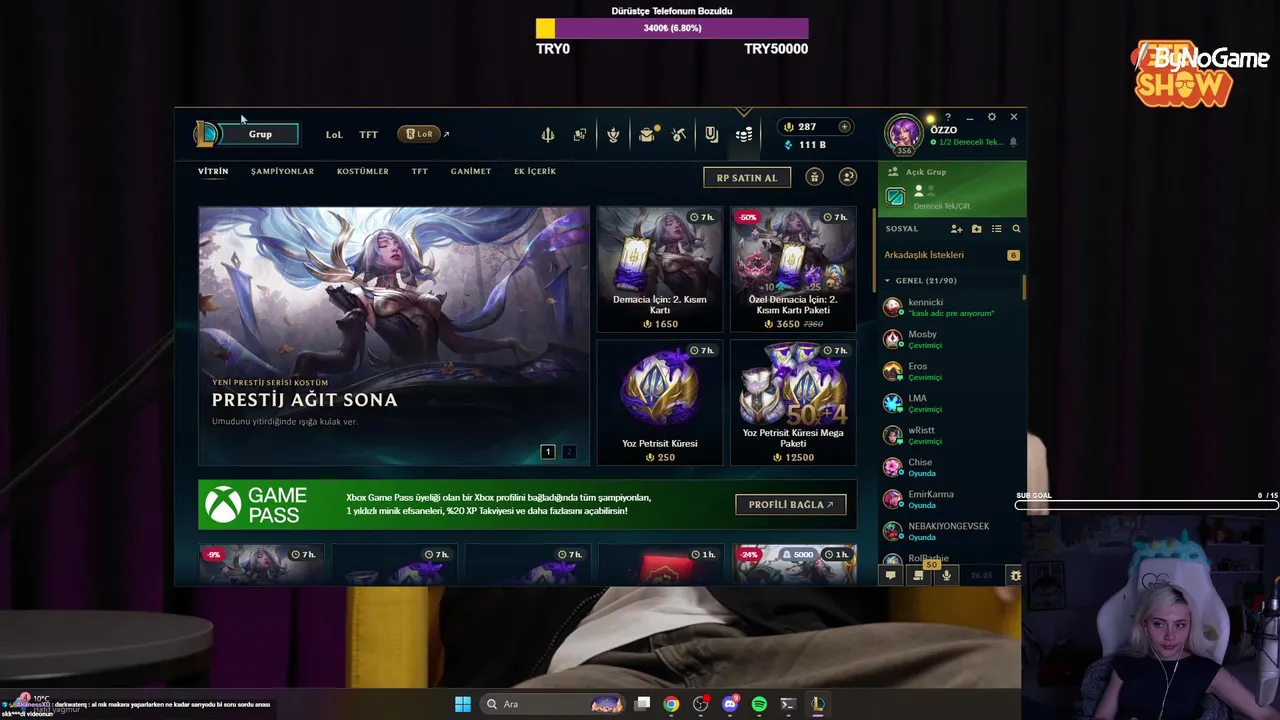The image size is (1280, 720).
Task: Open the gift center icon
Action: pos(814,177)
